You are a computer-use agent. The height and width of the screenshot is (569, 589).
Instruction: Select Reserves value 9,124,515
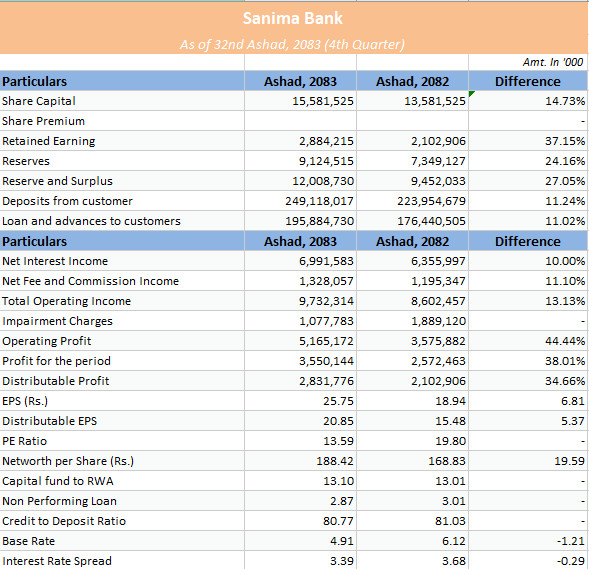tap(326, 161)
